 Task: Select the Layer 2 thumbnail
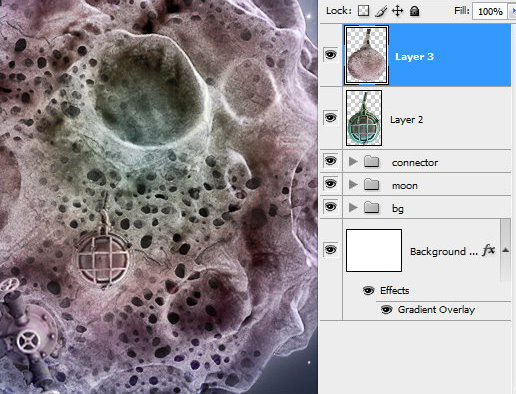tap(364, 118)
